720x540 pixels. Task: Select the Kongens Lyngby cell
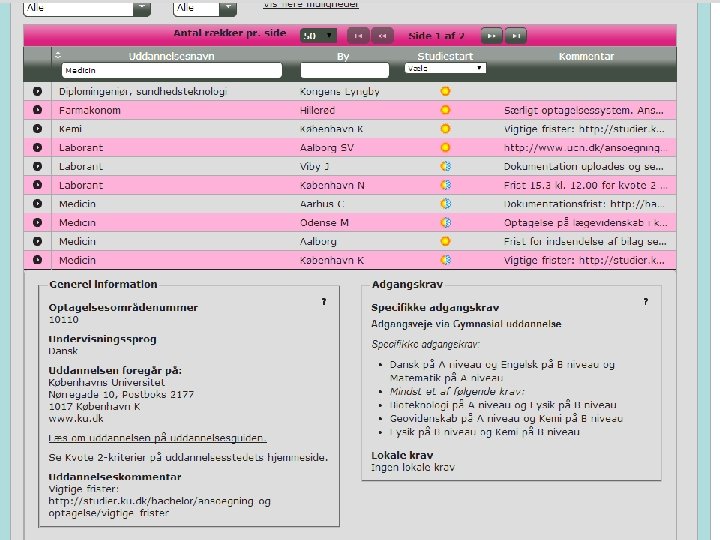(x=339, y=92)
